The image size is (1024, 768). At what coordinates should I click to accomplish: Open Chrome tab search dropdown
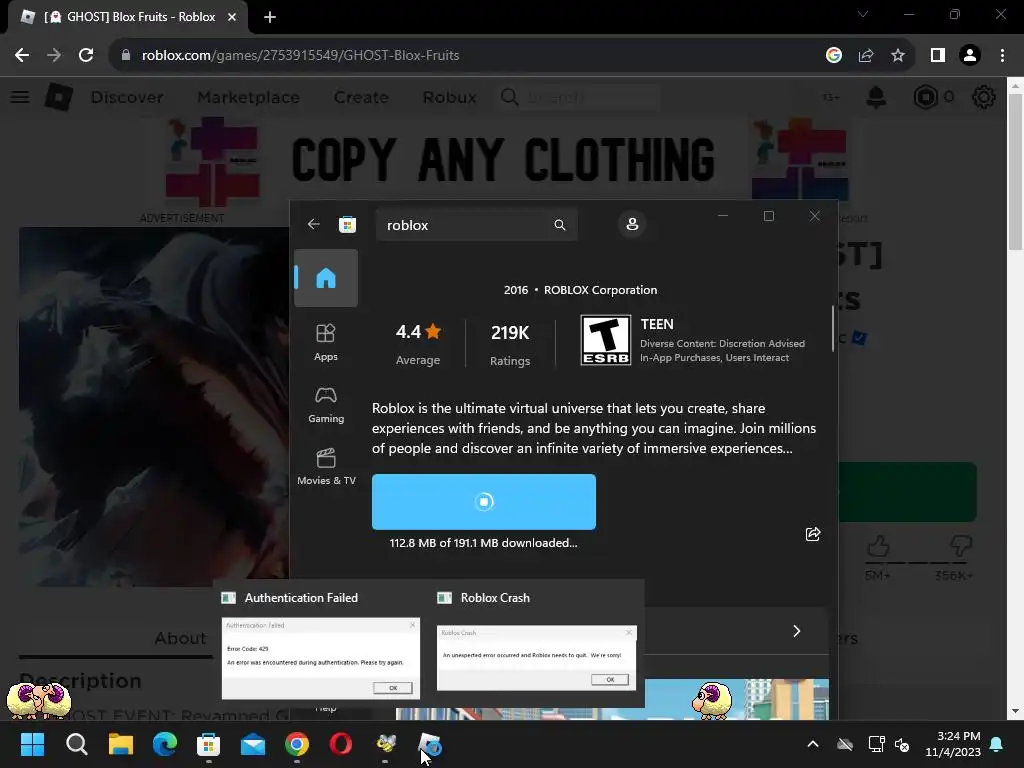[863, 14]
